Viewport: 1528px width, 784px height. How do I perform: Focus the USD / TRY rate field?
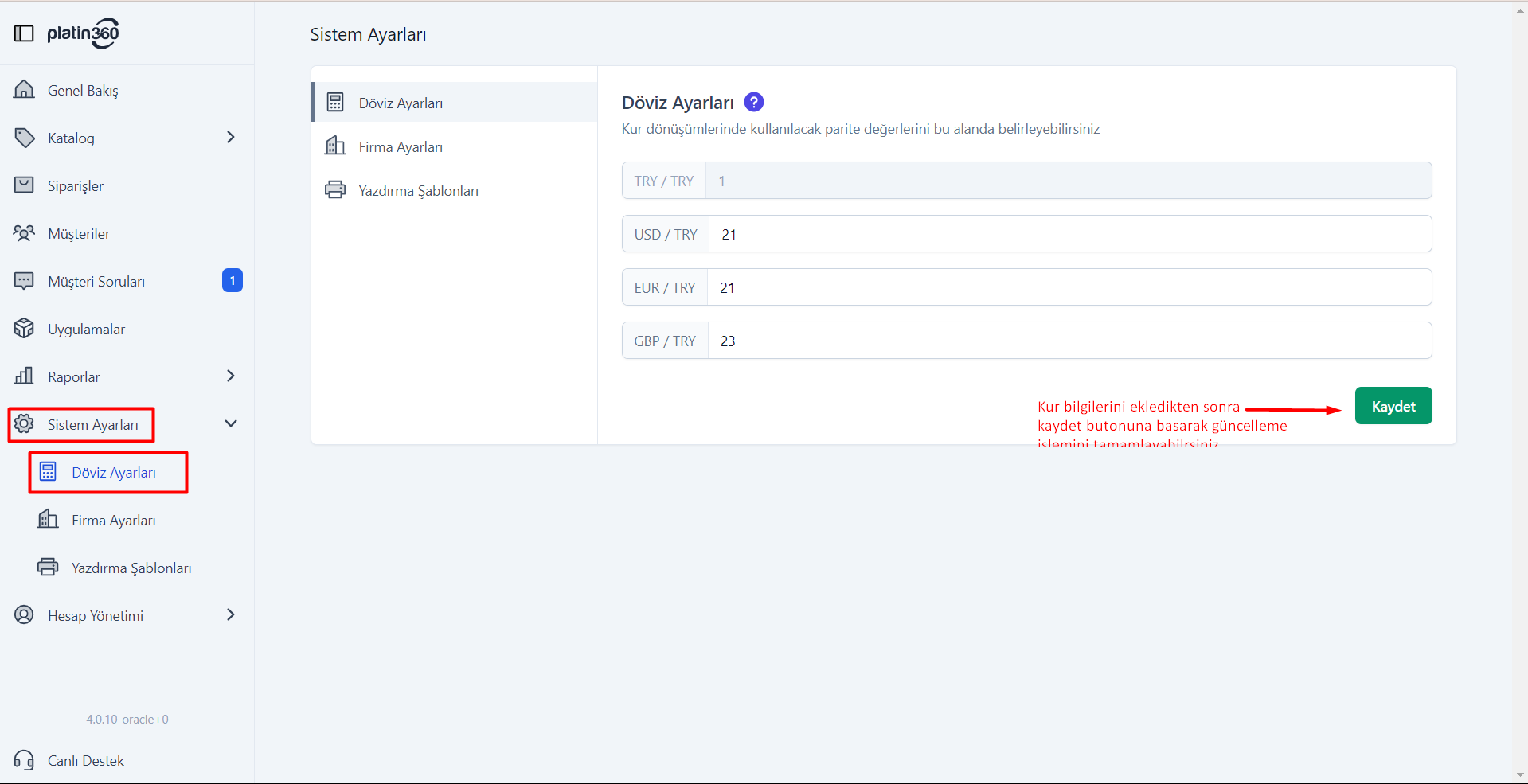click(x=1069, y=234)
